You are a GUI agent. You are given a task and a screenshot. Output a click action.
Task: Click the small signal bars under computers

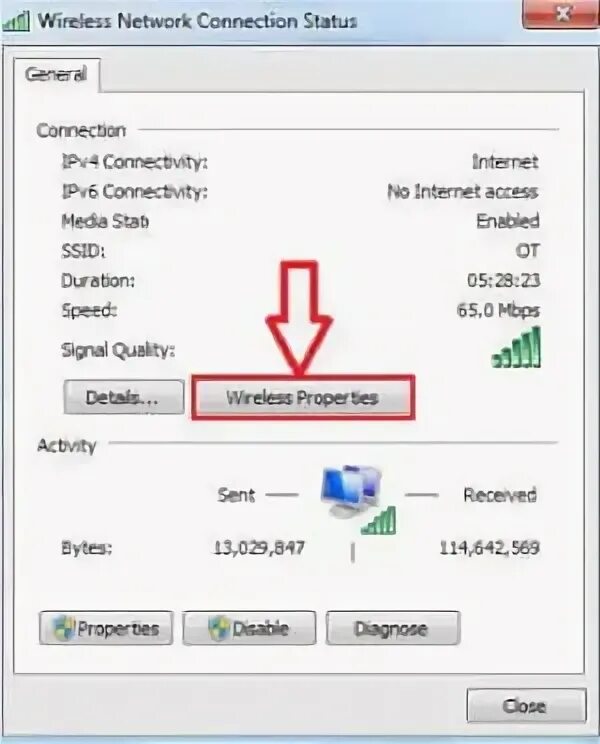[378, 521]
